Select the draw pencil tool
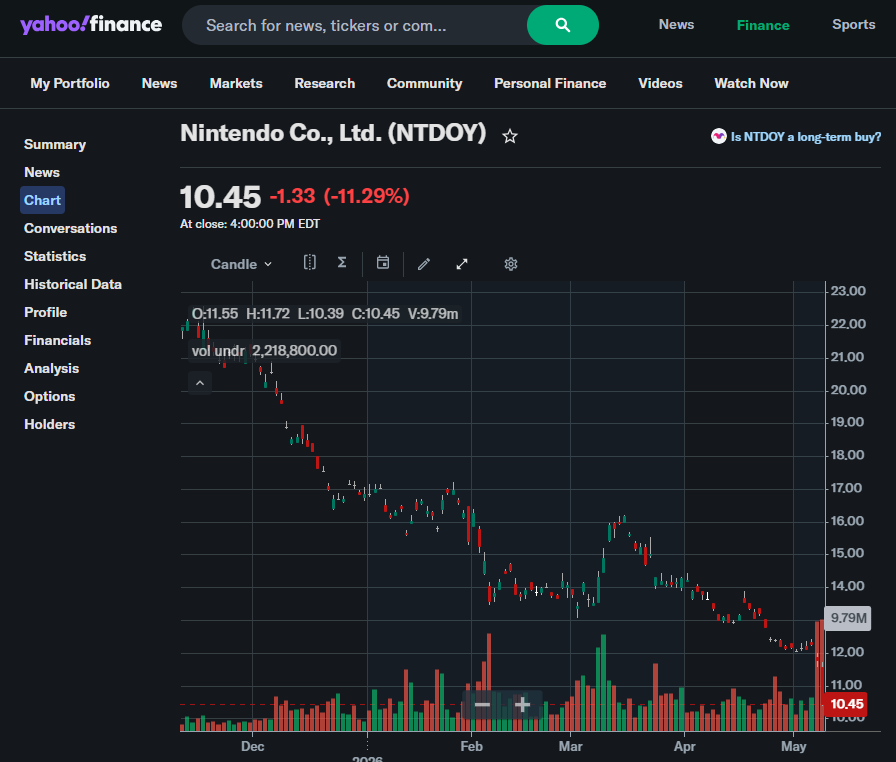The height and width of the screenshot is (762, 896). click(x=423, y=264)
